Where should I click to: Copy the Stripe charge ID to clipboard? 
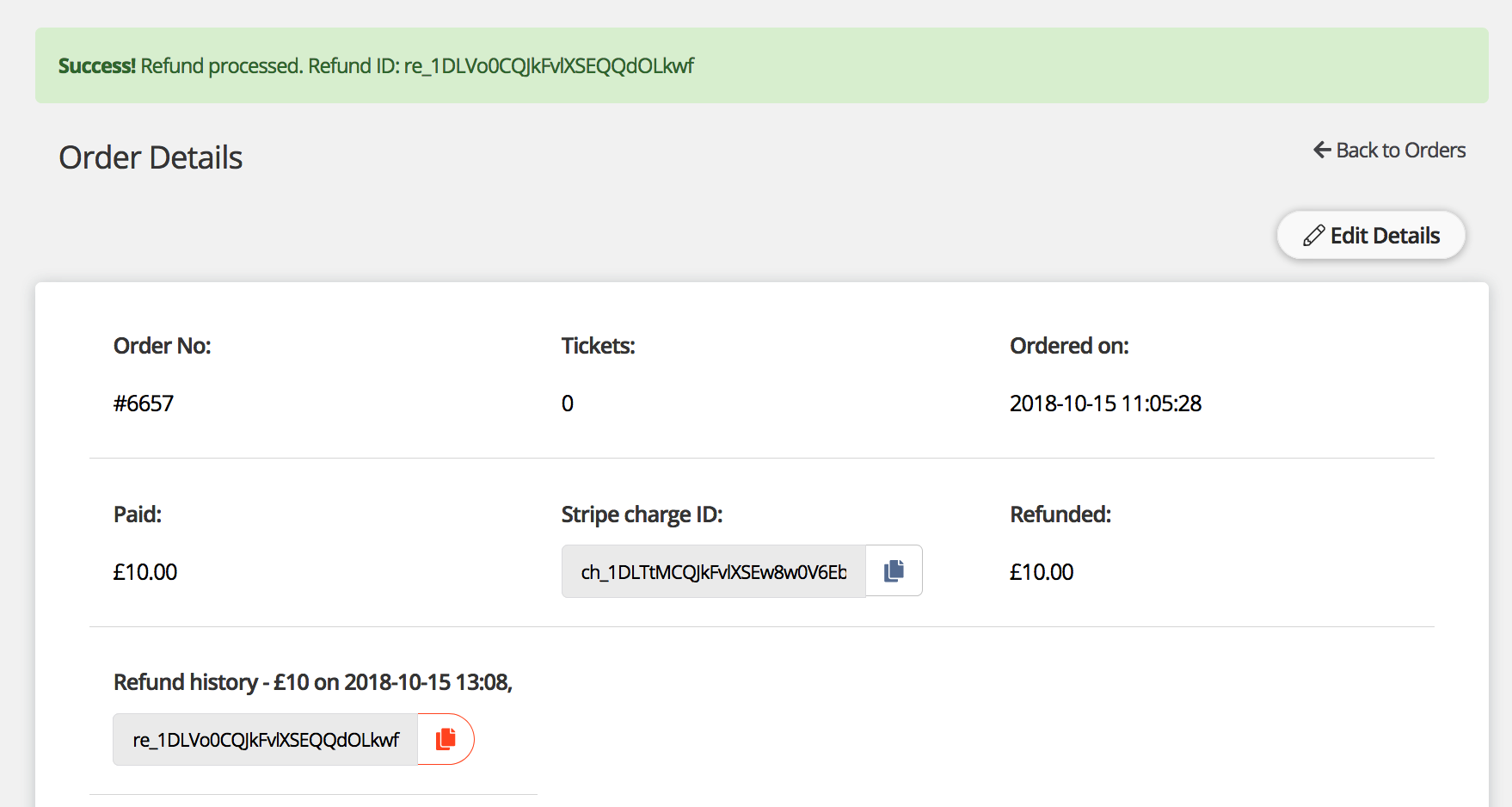(x=894, y=570)
